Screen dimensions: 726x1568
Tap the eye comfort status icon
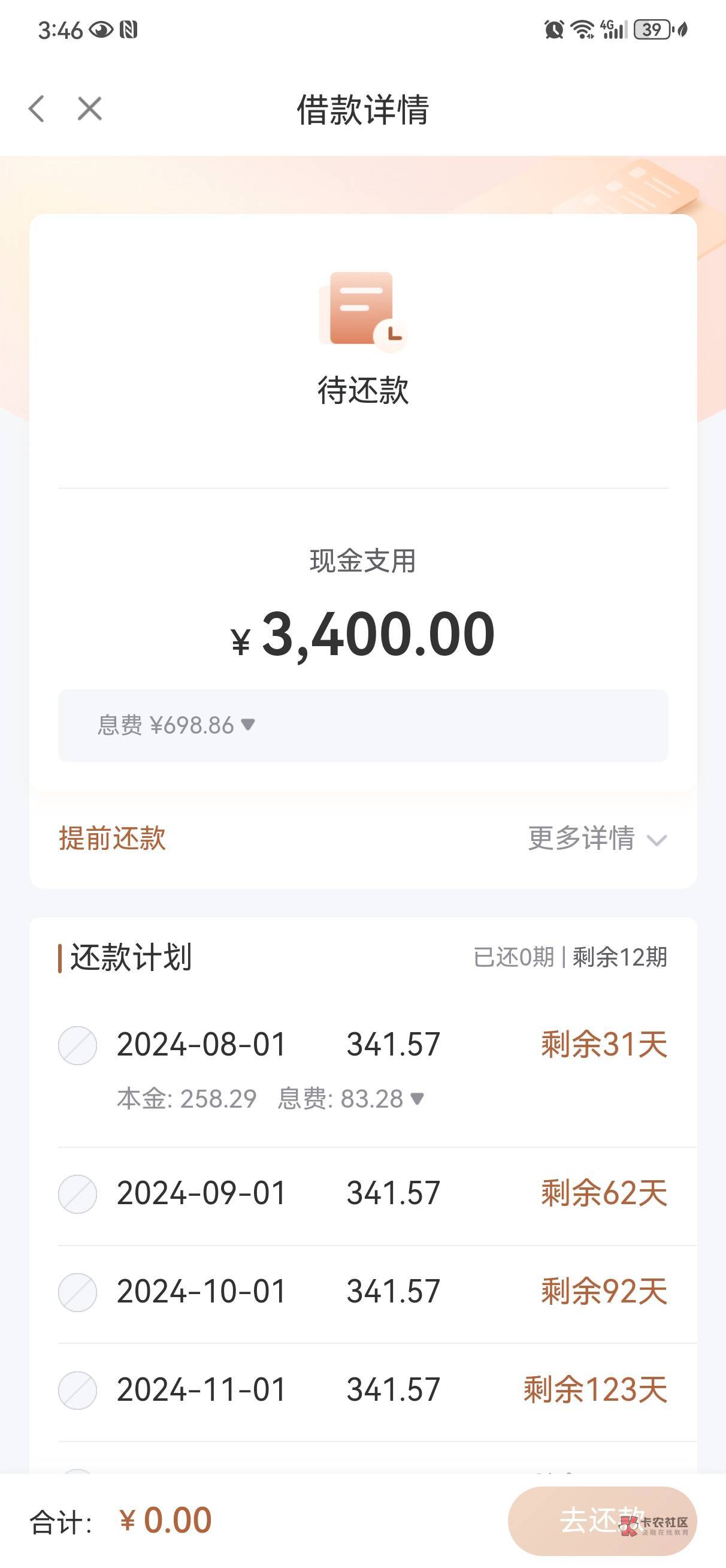101,29
